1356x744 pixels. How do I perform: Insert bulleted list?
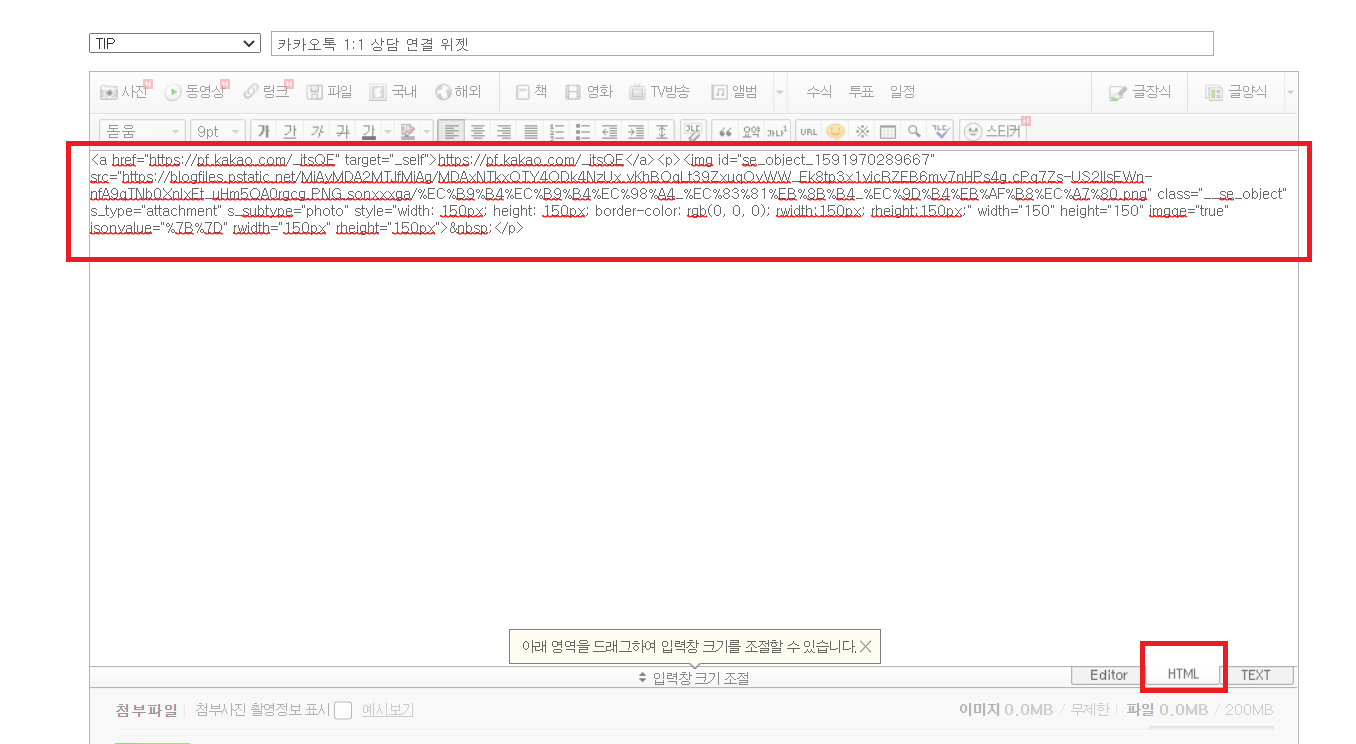pyautogui.click(x=583, y=131)
